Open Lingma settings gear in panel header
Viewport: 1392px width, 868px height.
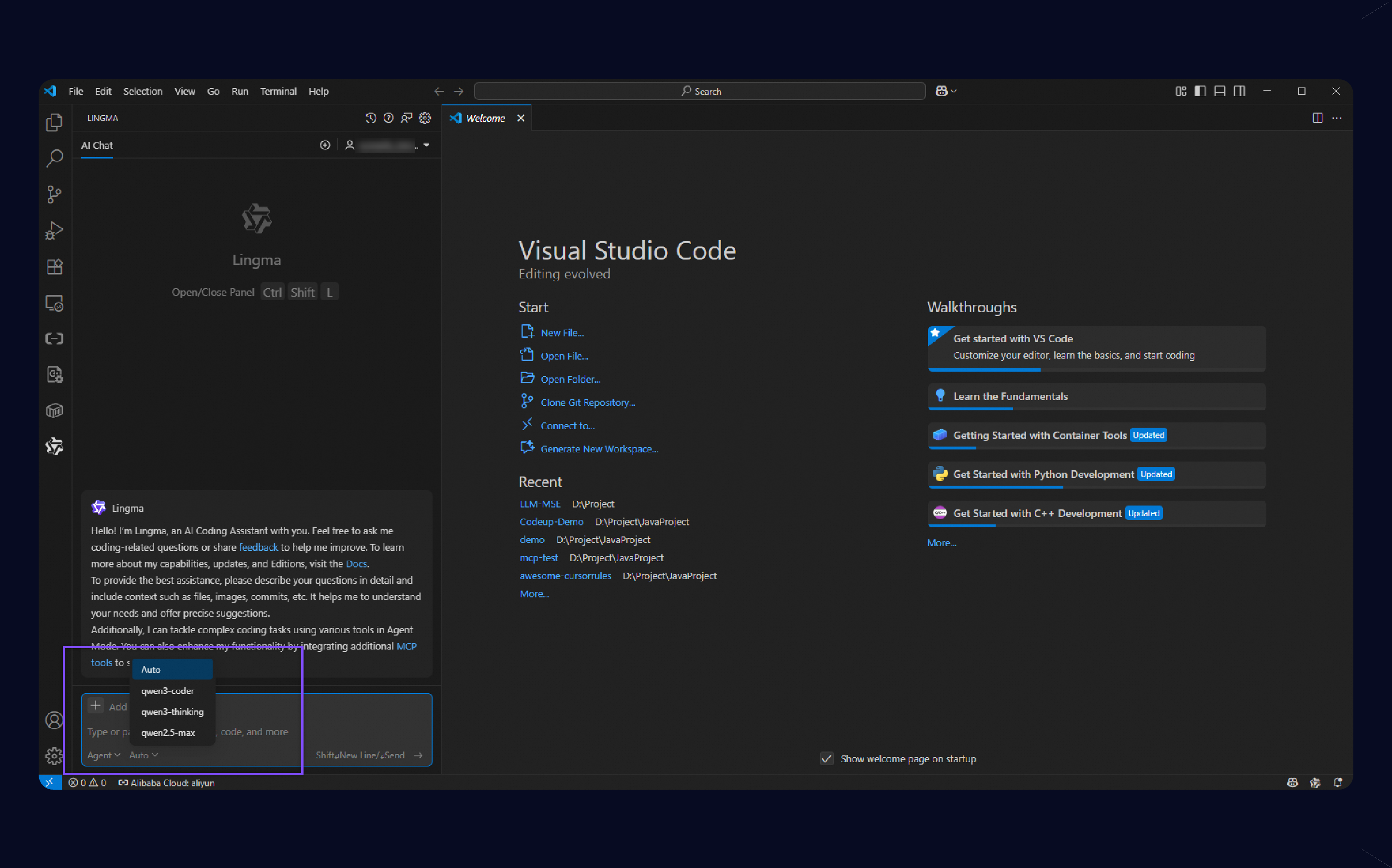pos(425,118)
